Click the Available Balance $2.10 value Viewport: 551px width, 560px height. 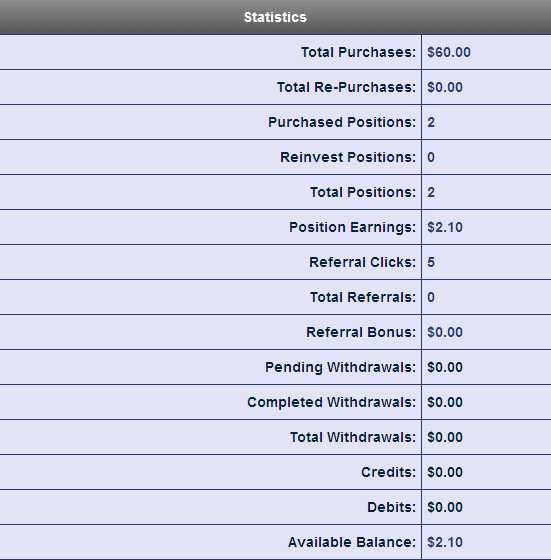pos(445,542)
